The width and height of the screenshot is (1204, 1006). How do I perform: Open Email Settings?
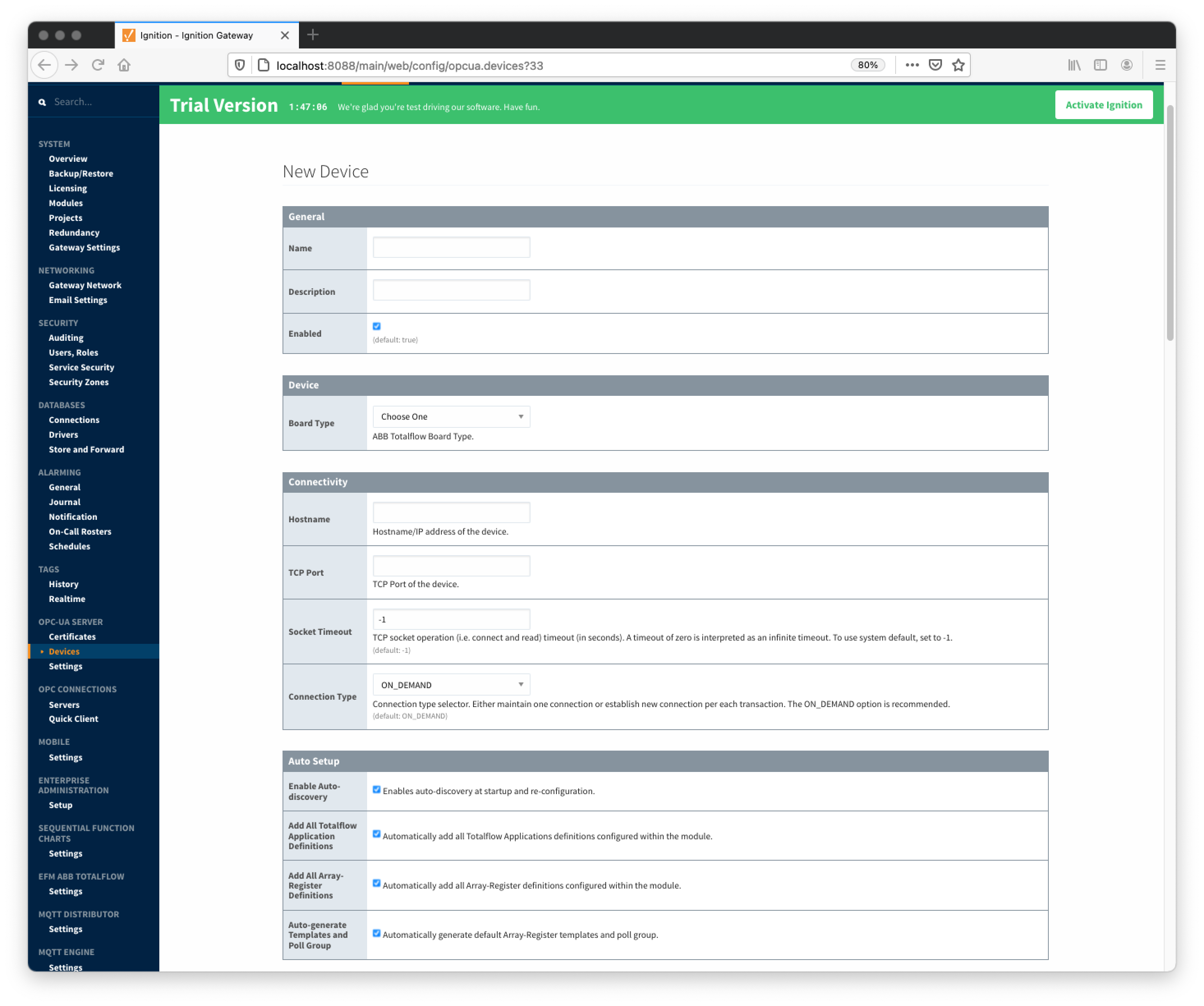78,301
